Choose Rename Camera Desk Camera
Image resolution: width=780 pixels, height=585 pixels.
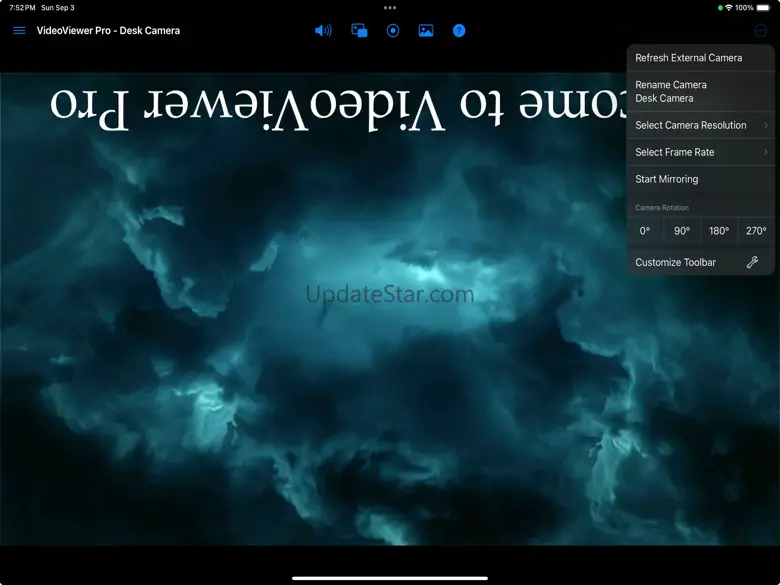click(x=700, y=92)
